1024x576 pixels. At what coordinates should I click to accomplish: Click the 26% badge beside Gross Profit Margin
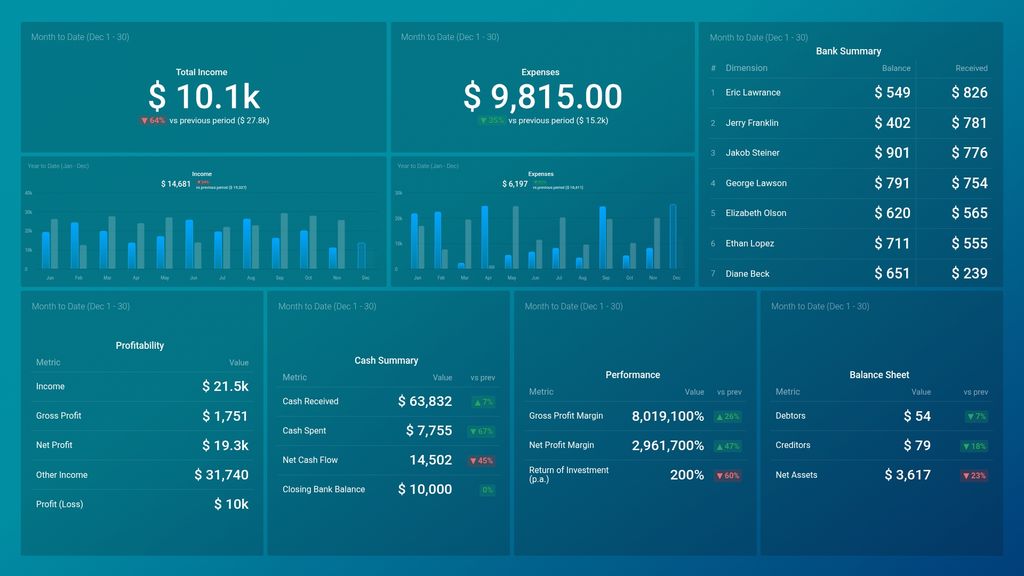point(728,416)
